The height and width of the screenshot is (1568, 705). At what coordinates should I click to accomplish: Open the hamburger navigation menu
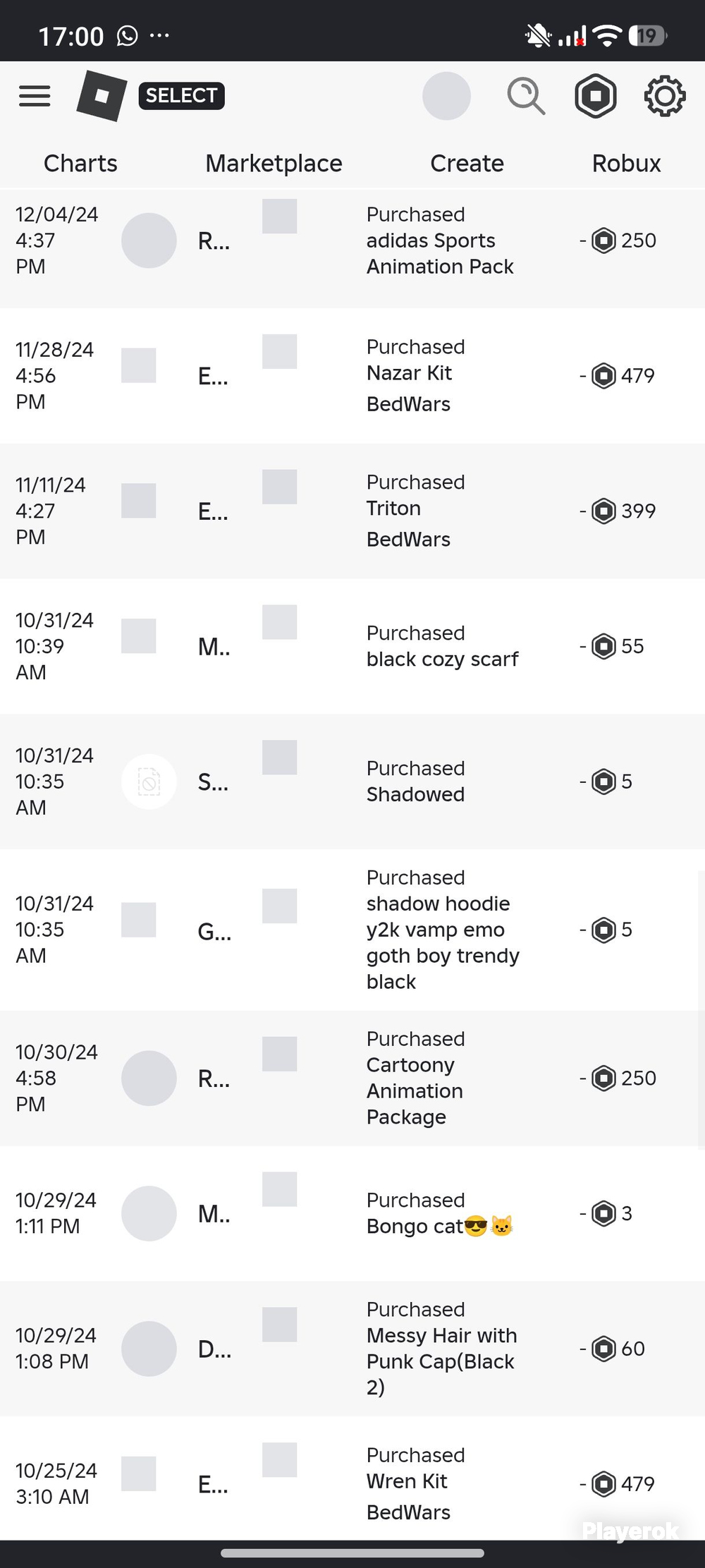pos(35,96)
